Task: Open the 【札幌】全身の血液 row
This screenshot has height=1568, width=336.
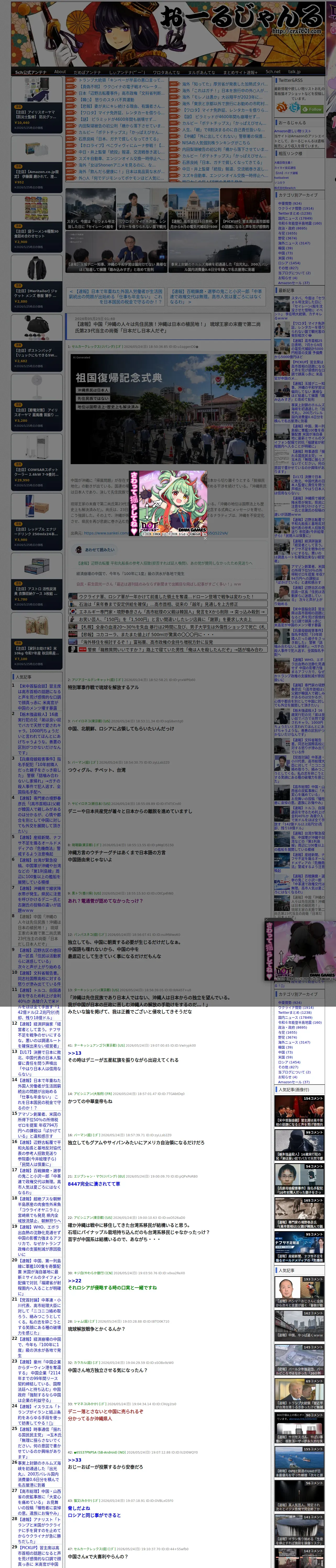Action: click(x=168, y=627)
